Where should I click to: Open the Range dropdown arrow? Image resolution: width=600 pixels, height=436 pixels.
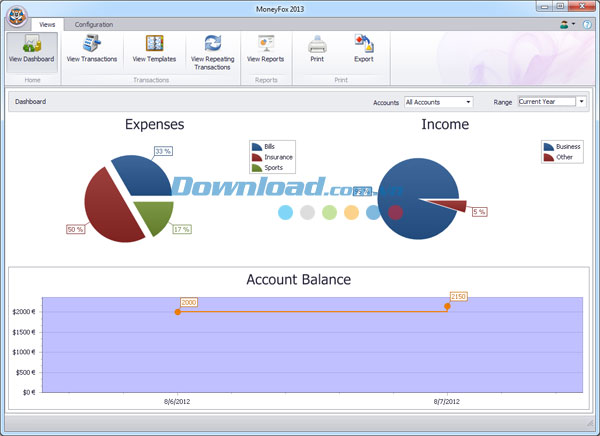(x=582, y=102)
